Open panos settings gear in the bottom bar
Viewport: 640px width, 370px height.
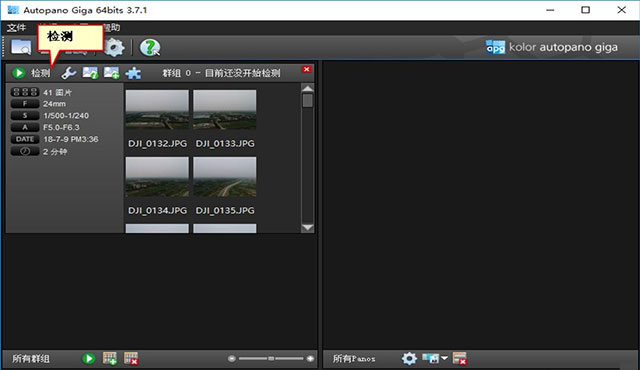pyautogui.click(x=409, y=359)
